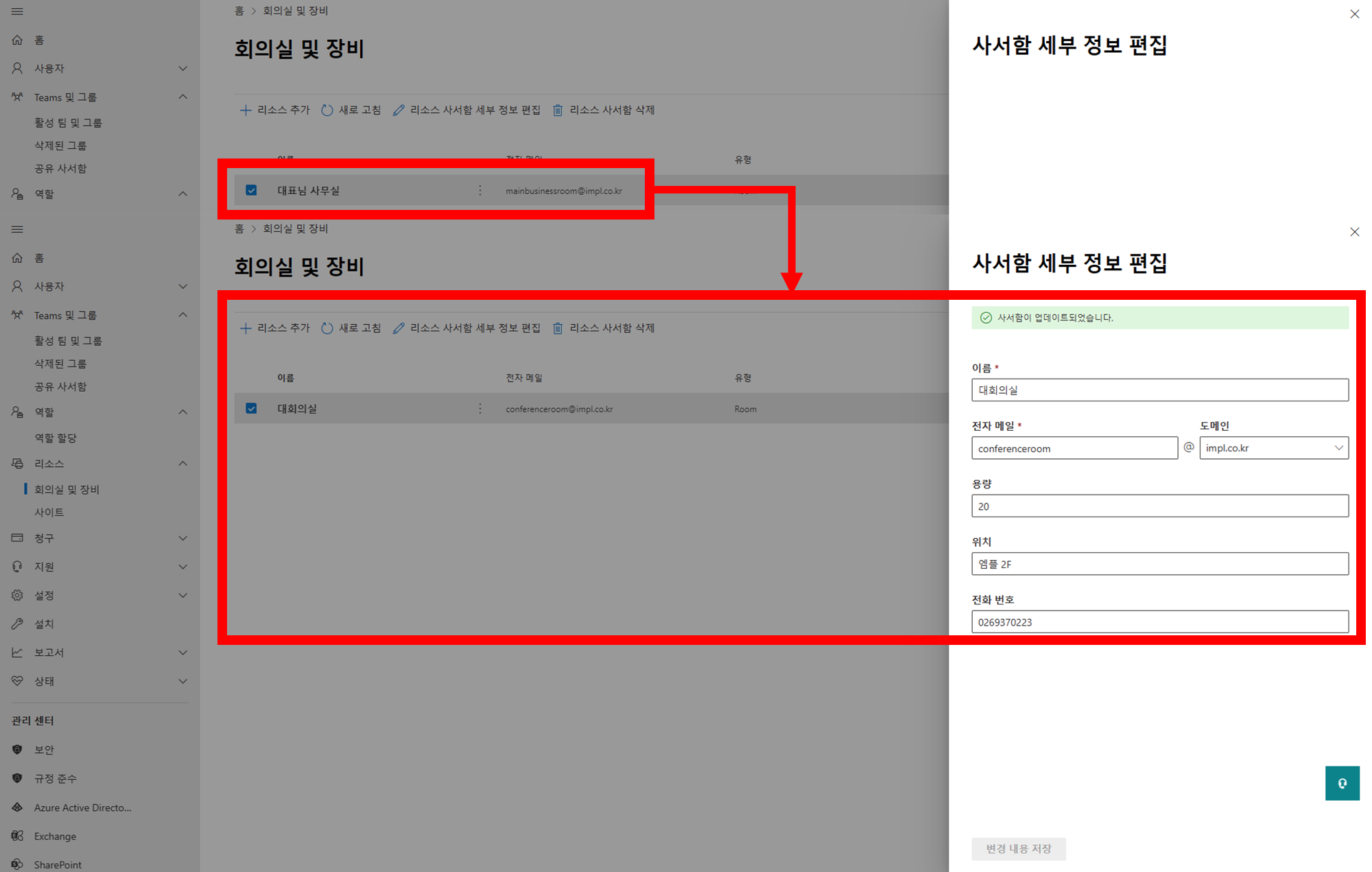Click the trash icon for 리소스 사서함 삭제
Screen dimensions: 1372x872
point(558,328)
